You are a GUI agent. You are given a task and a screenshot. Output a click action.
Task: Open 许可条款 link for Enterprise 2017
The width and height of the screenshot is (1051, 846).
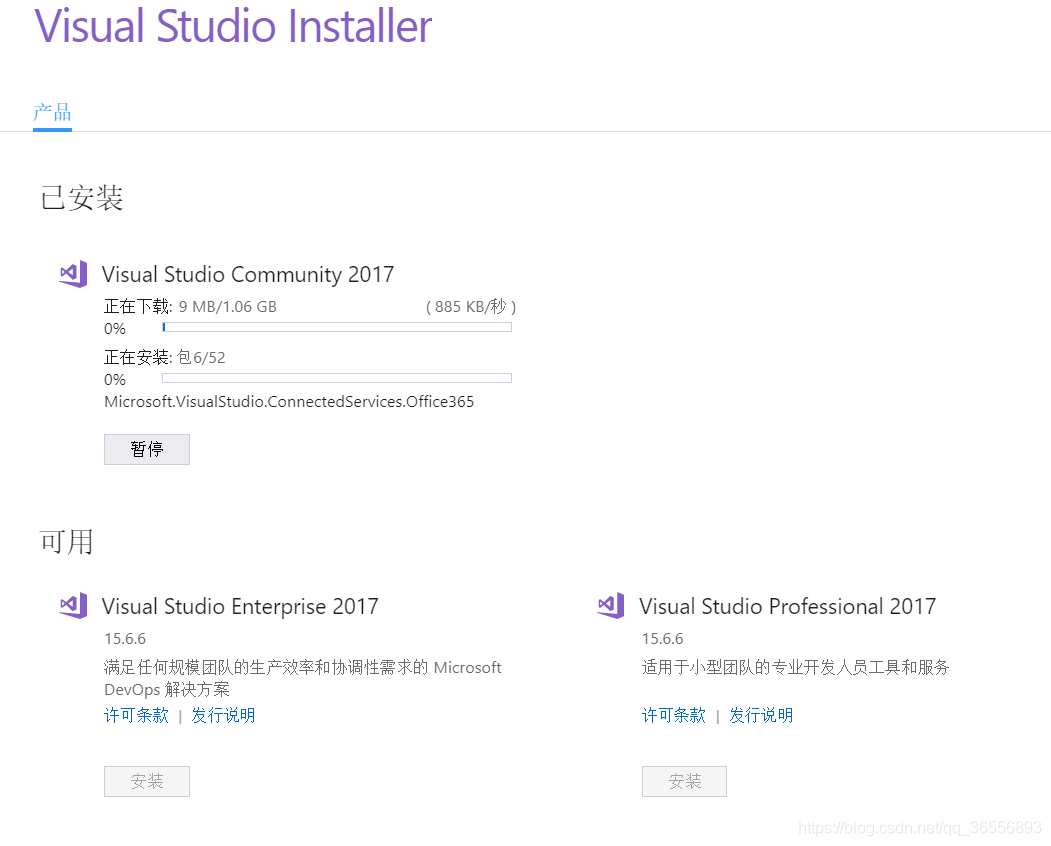(x=136, y=715)
